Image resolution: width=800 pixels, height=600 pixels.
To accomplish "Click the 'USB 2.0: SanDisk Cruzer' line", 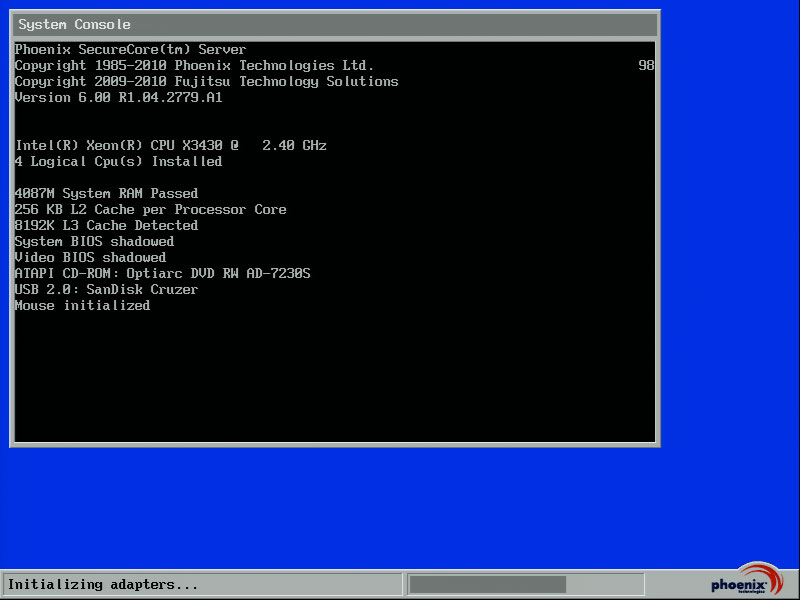I will click(106, 289).
